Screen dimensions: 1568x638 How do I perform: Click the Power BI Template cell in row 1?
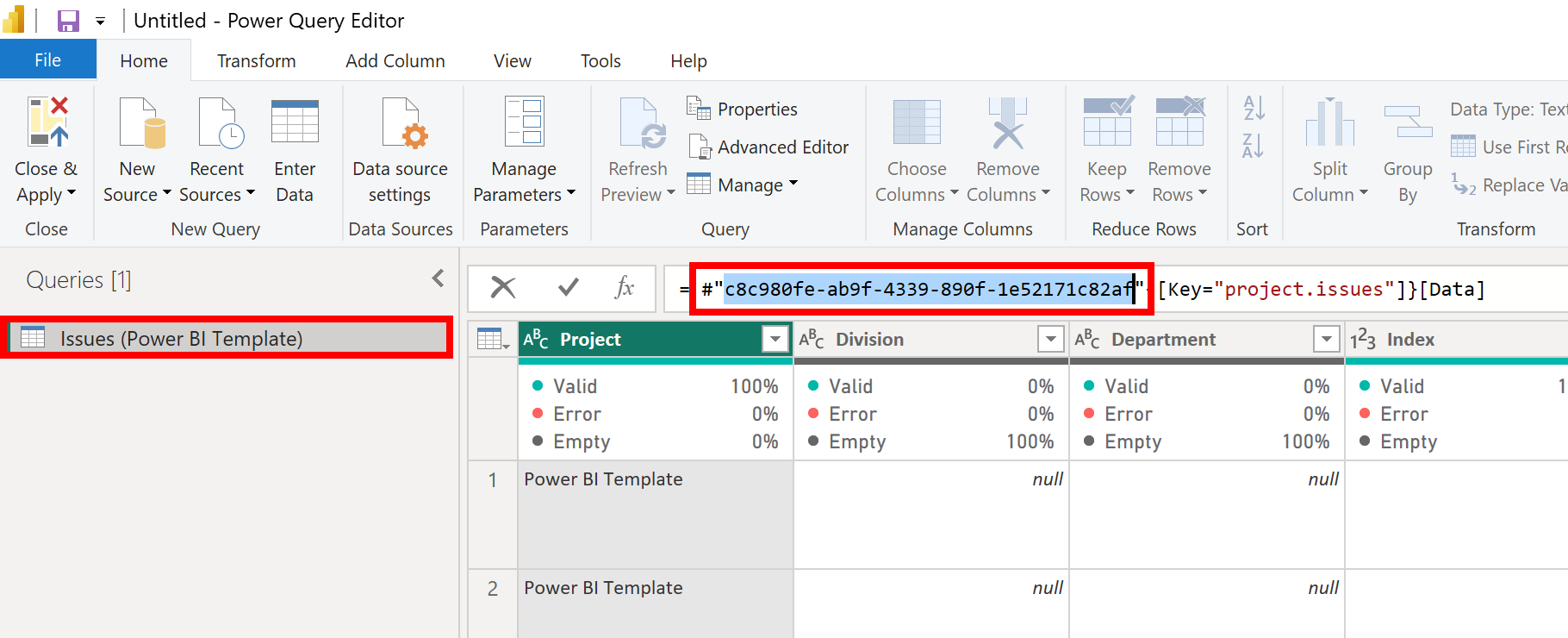pyautogui.click(x=656, y=515)
